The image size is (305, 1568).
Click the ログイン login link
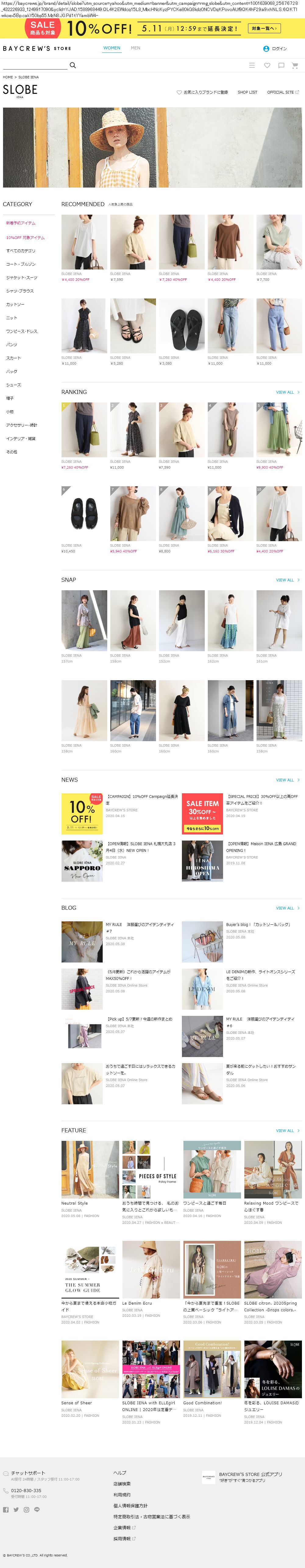(x=275, y=49)
